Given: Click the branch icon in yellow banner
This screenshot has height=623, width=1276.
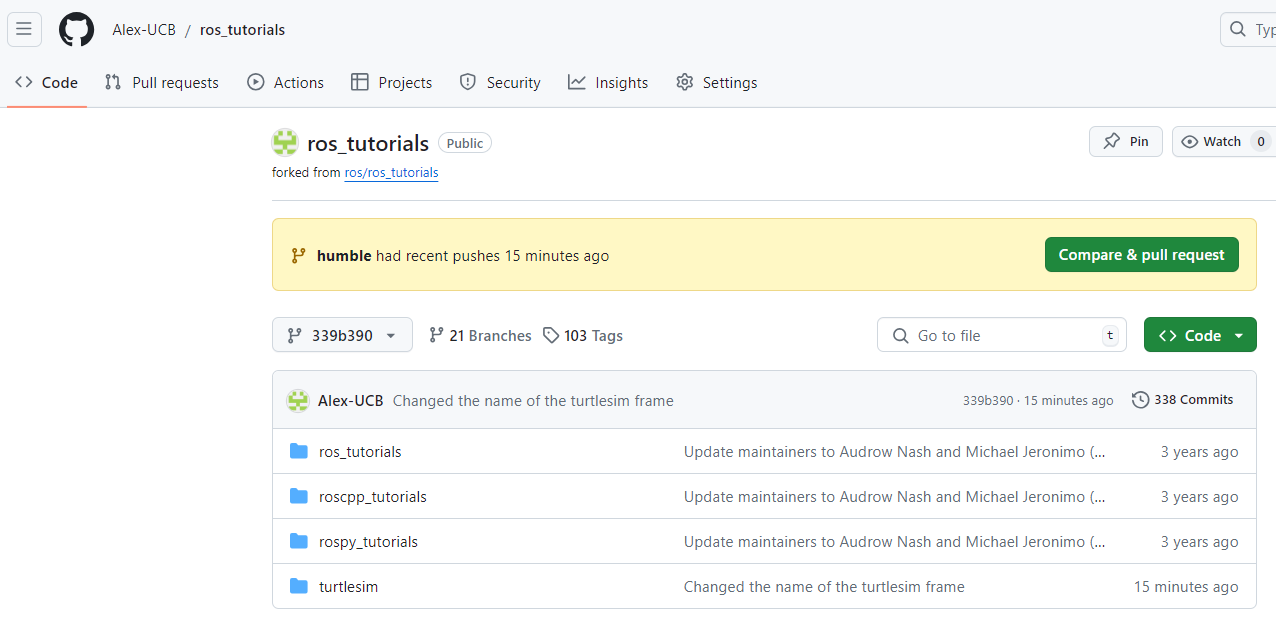Looking at the screenshot, I should (x=298, y=255).
